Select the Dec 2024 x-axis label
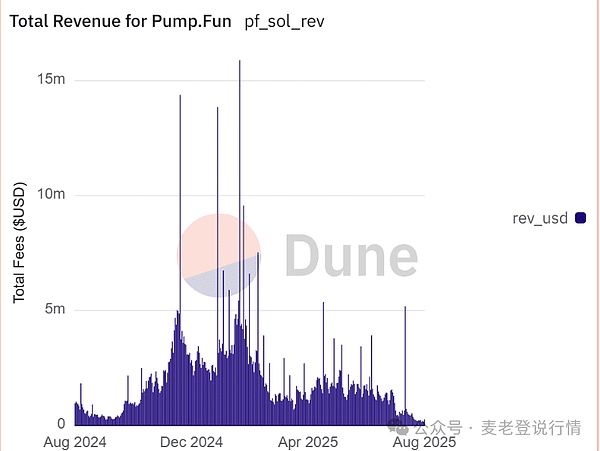The height and width of the screenshot is (451, 600). [x=190, y=441]
